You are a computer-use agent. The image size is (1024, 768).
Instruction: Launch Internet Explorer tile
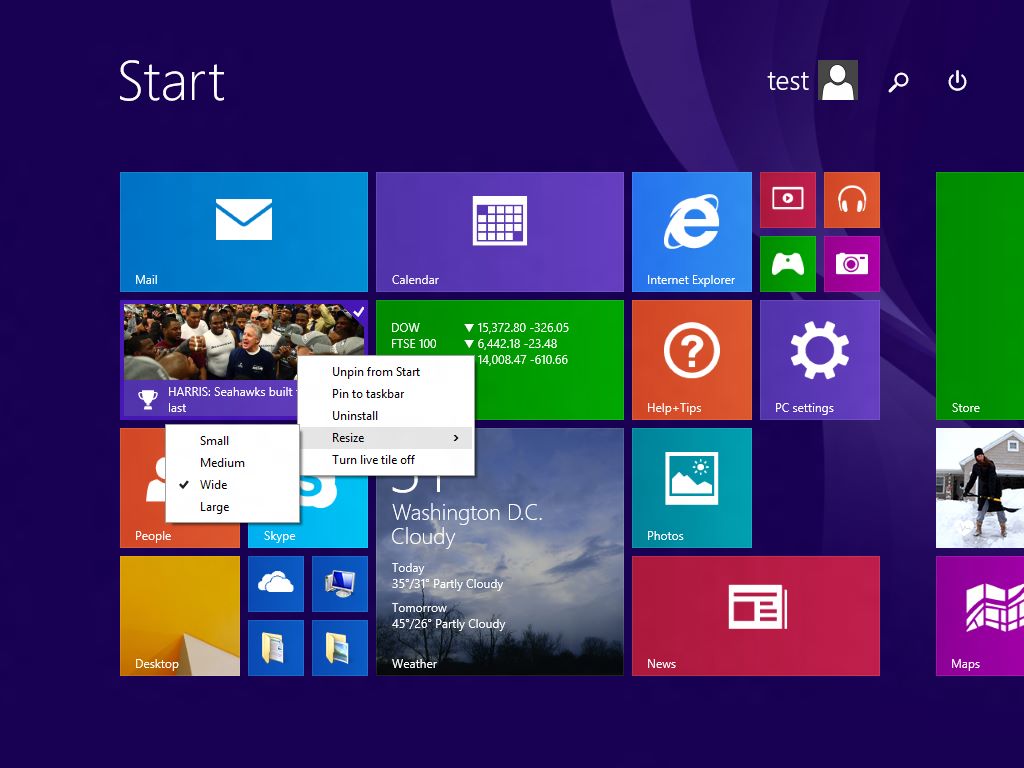[x=692, y=232]
